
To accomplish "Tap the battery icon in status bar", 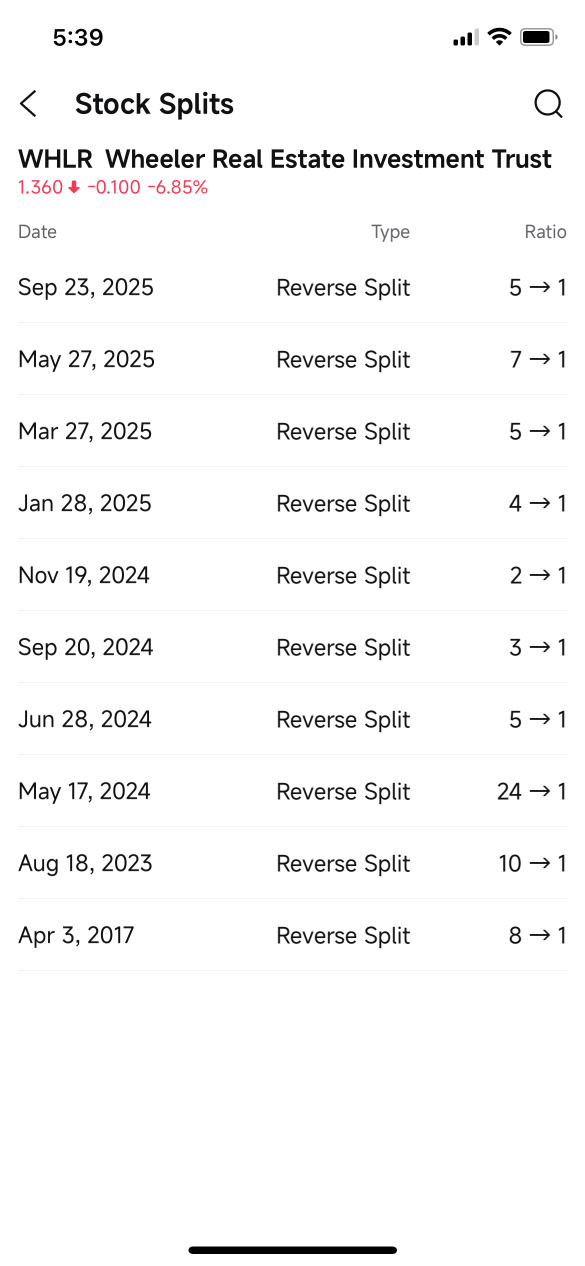I will point(539,38).
